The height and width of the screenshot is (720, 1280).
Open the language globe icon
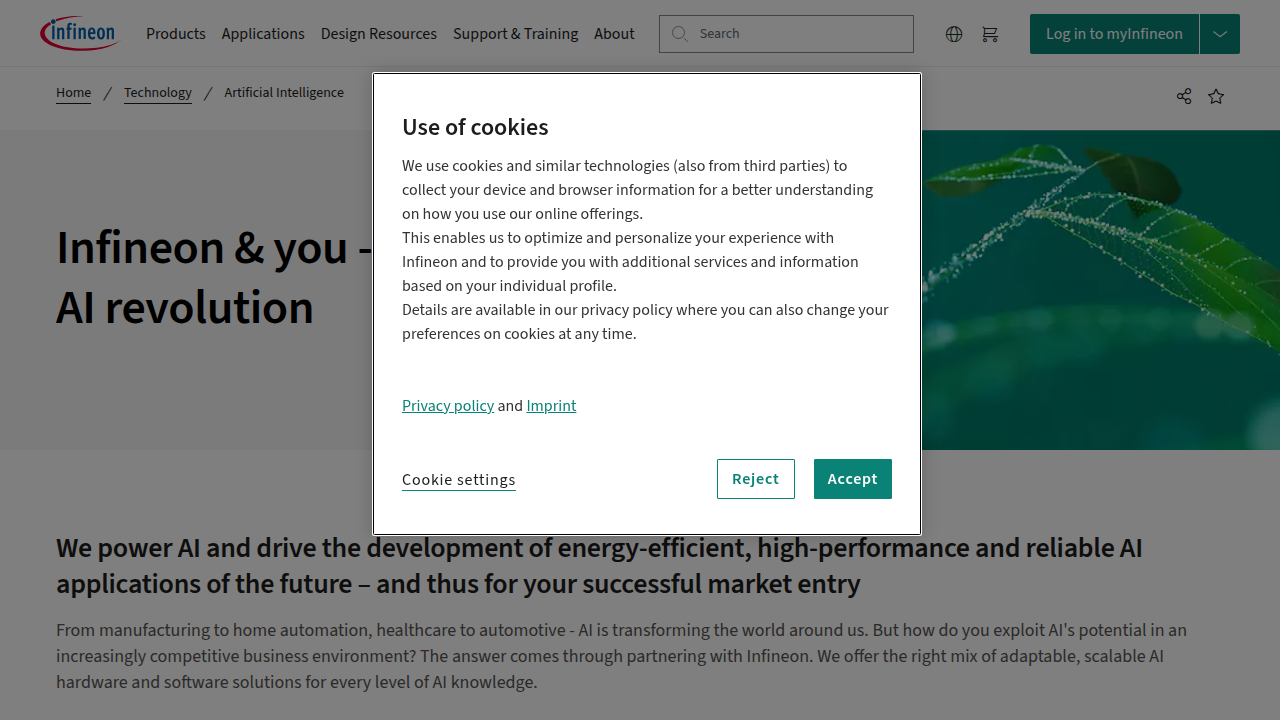(954, 34)
